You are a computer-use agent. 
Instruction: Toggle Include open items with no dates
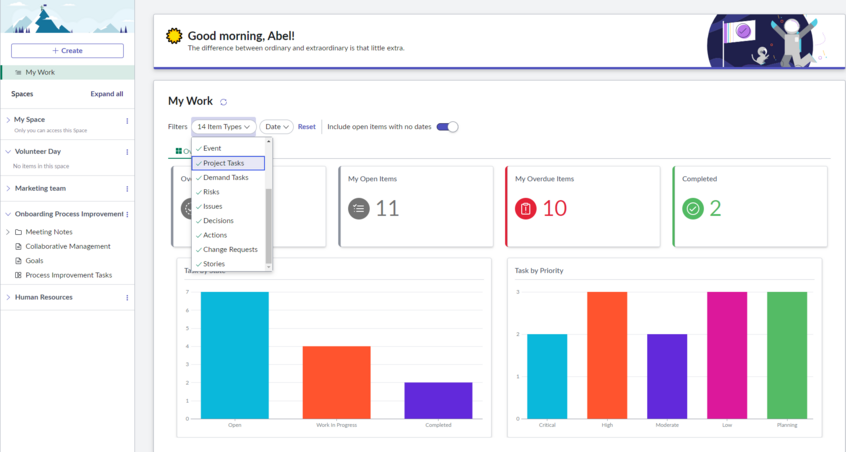tap(447, 127)
